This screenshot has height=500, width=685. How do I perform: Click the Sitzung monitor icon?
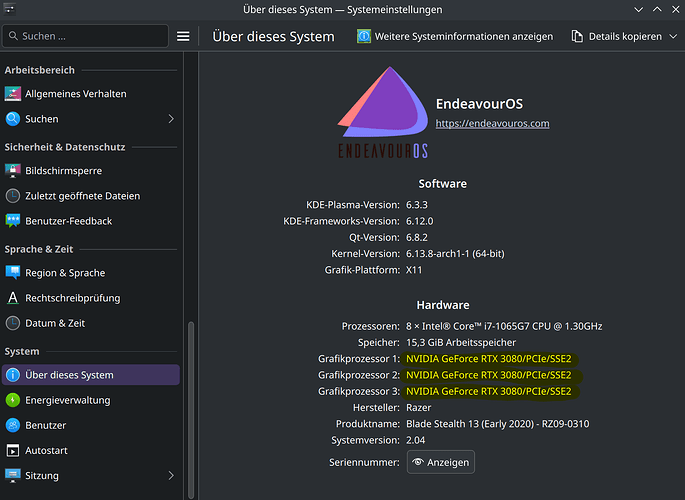click(13, 476)
